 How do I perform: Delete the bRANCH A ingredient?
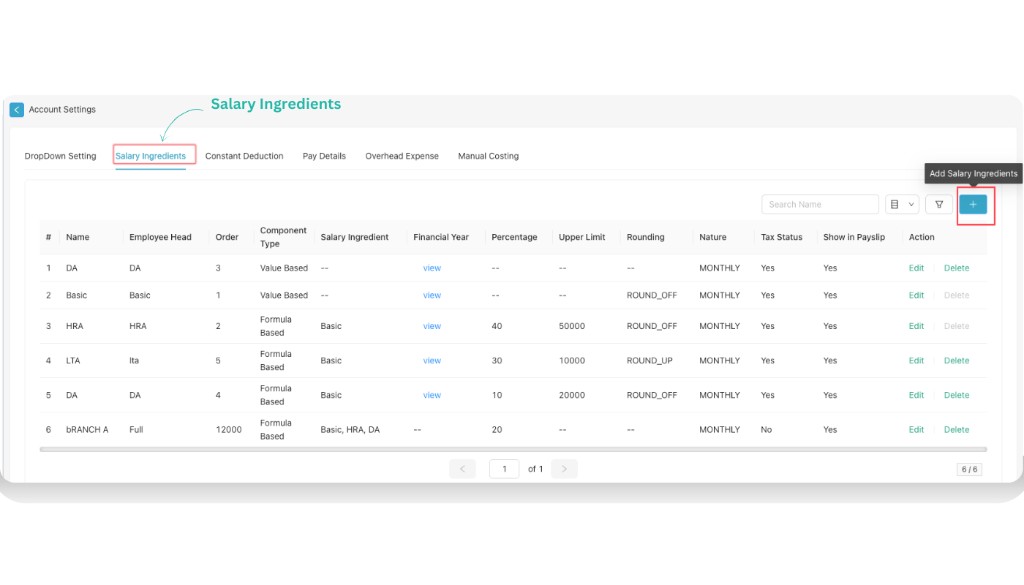956,429
